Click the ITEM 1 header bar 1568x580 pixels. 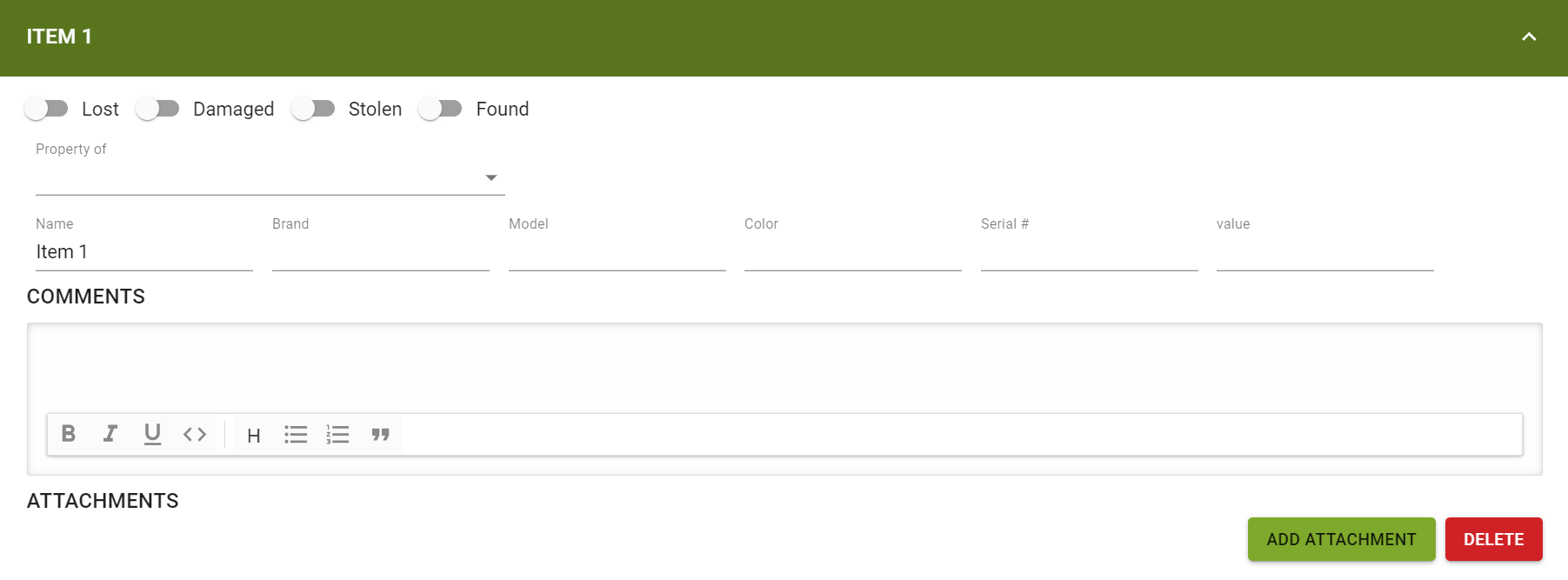784,37
